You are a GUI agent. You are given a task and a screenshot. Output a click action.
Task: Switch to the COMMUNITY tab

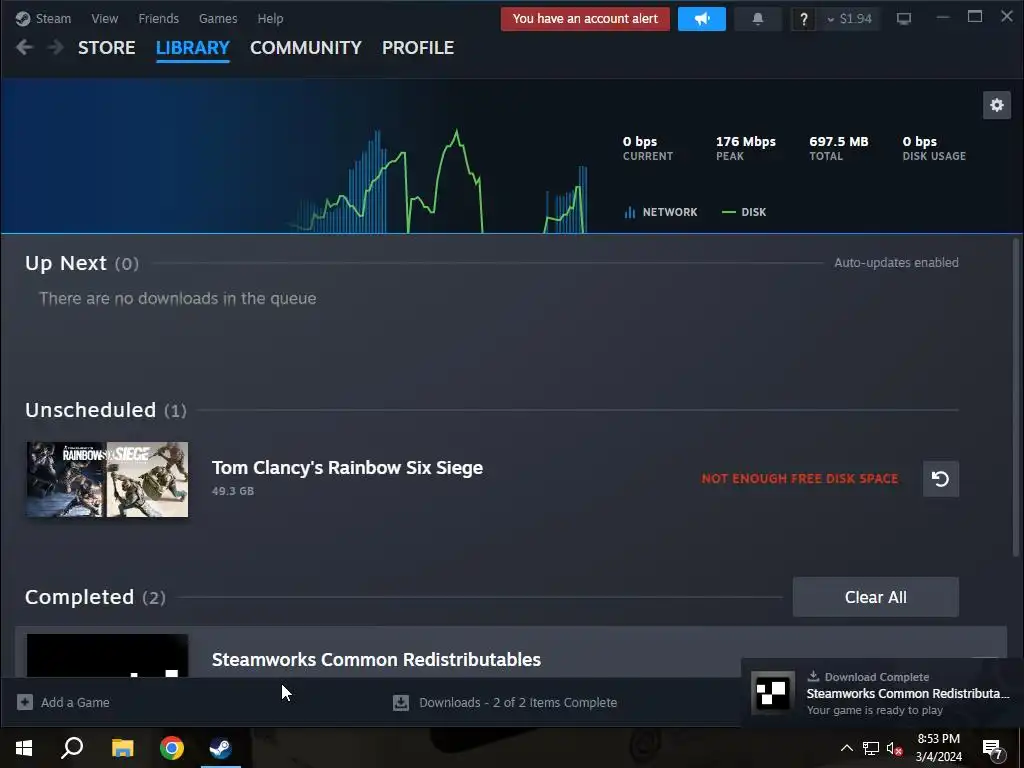[x=306, y=48]
